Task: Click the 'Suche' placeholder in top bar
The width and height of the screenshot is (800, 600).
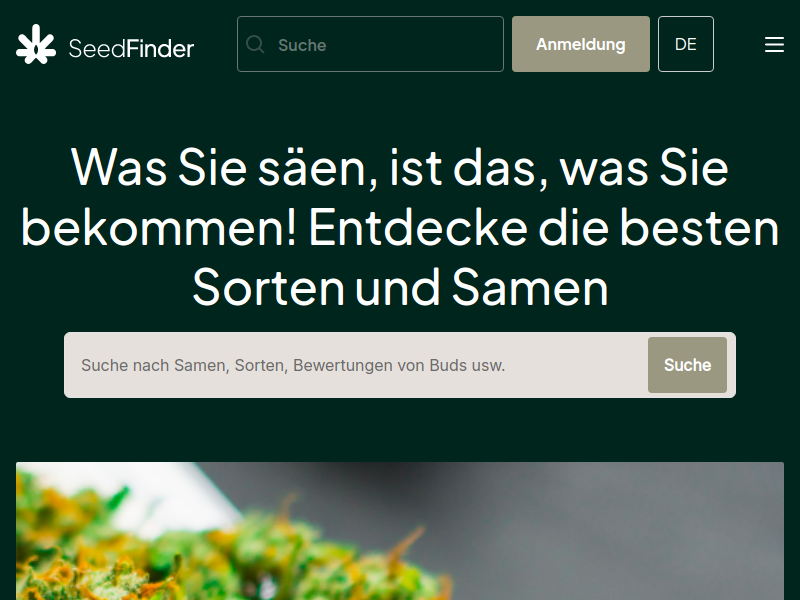Action: pyautogui.click(x=302, y=45)
